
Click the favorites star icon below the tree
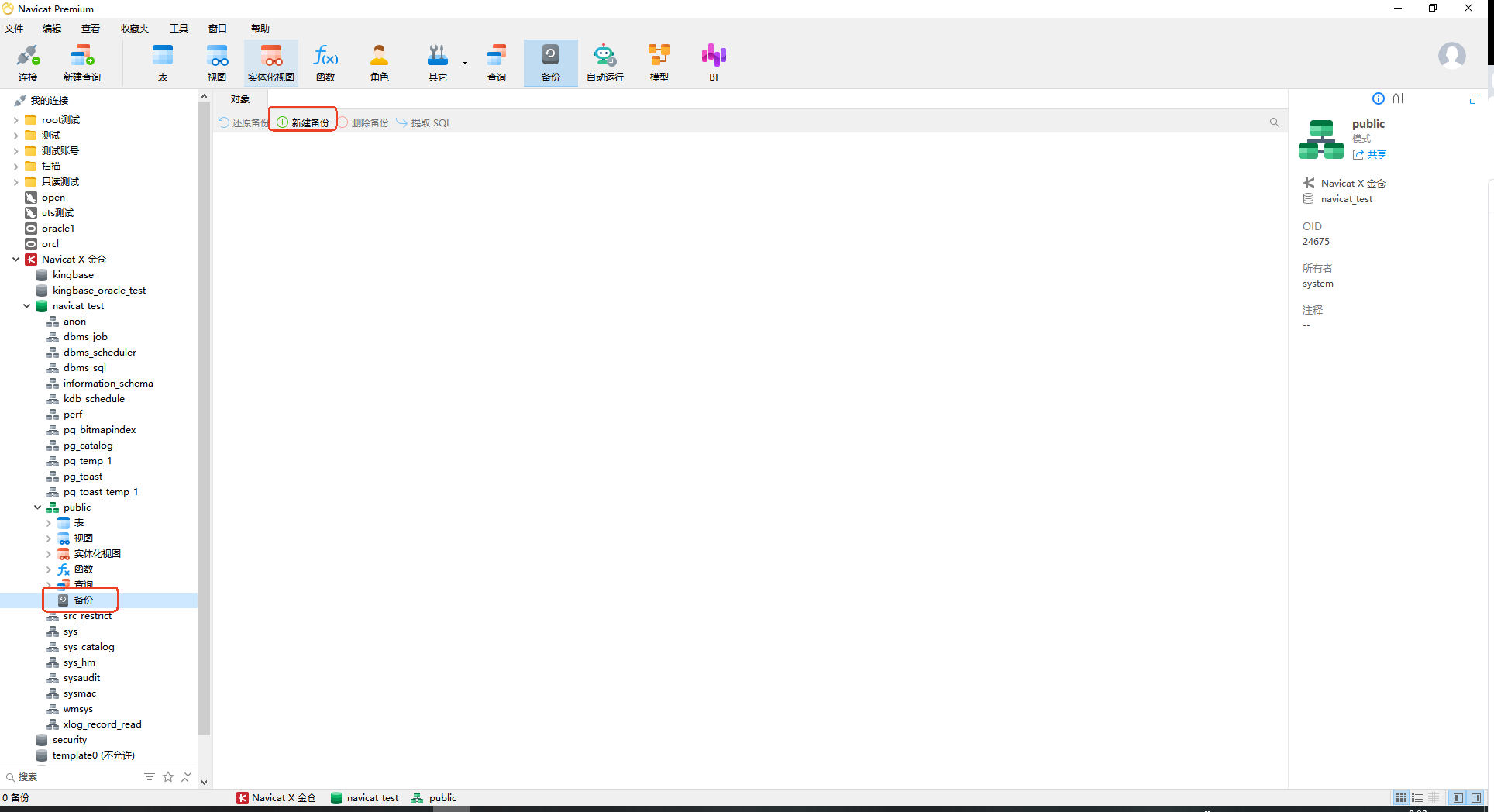tap(168, 776)
